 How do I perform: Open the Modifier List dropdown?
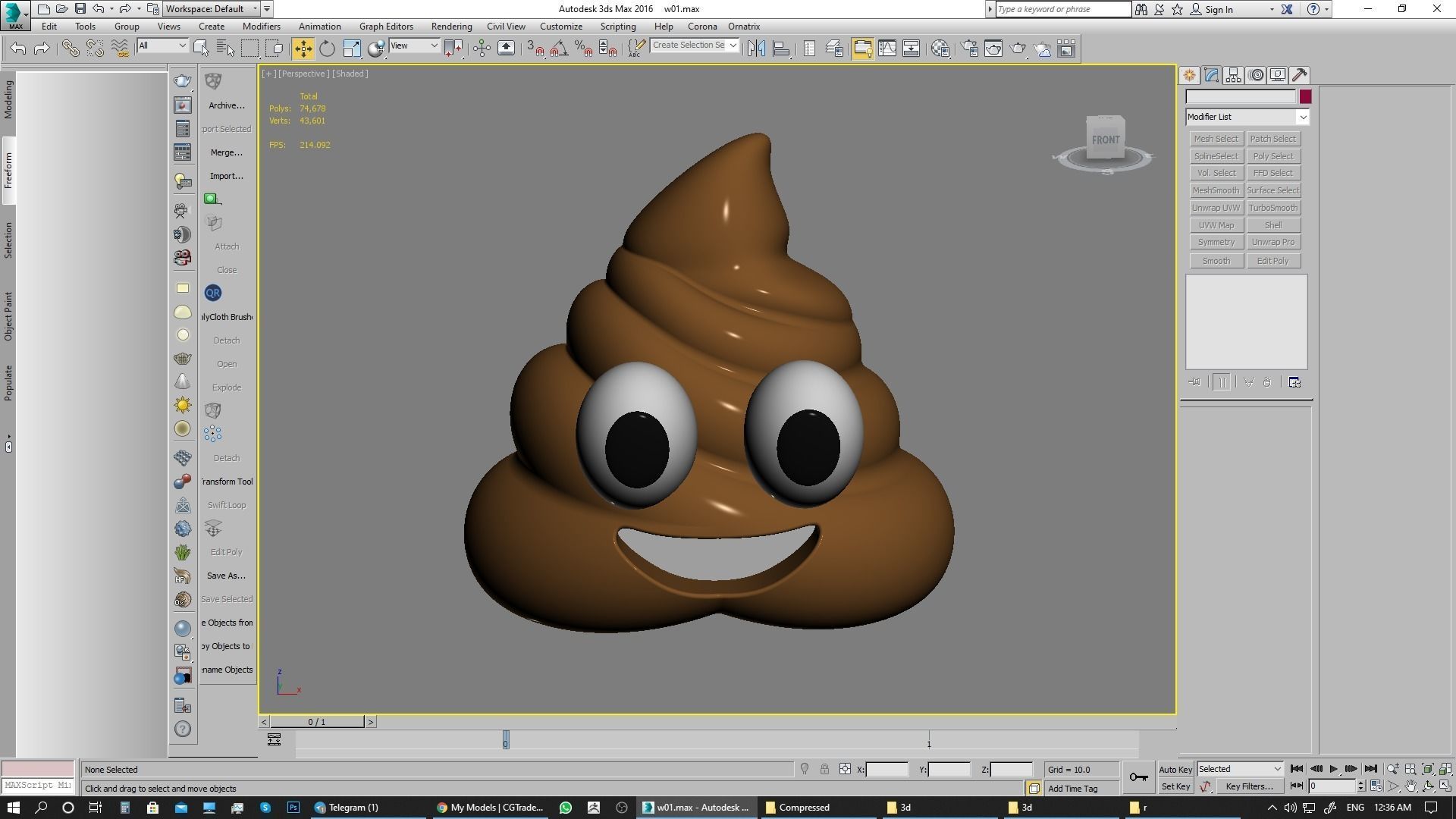coord(1247,117)
